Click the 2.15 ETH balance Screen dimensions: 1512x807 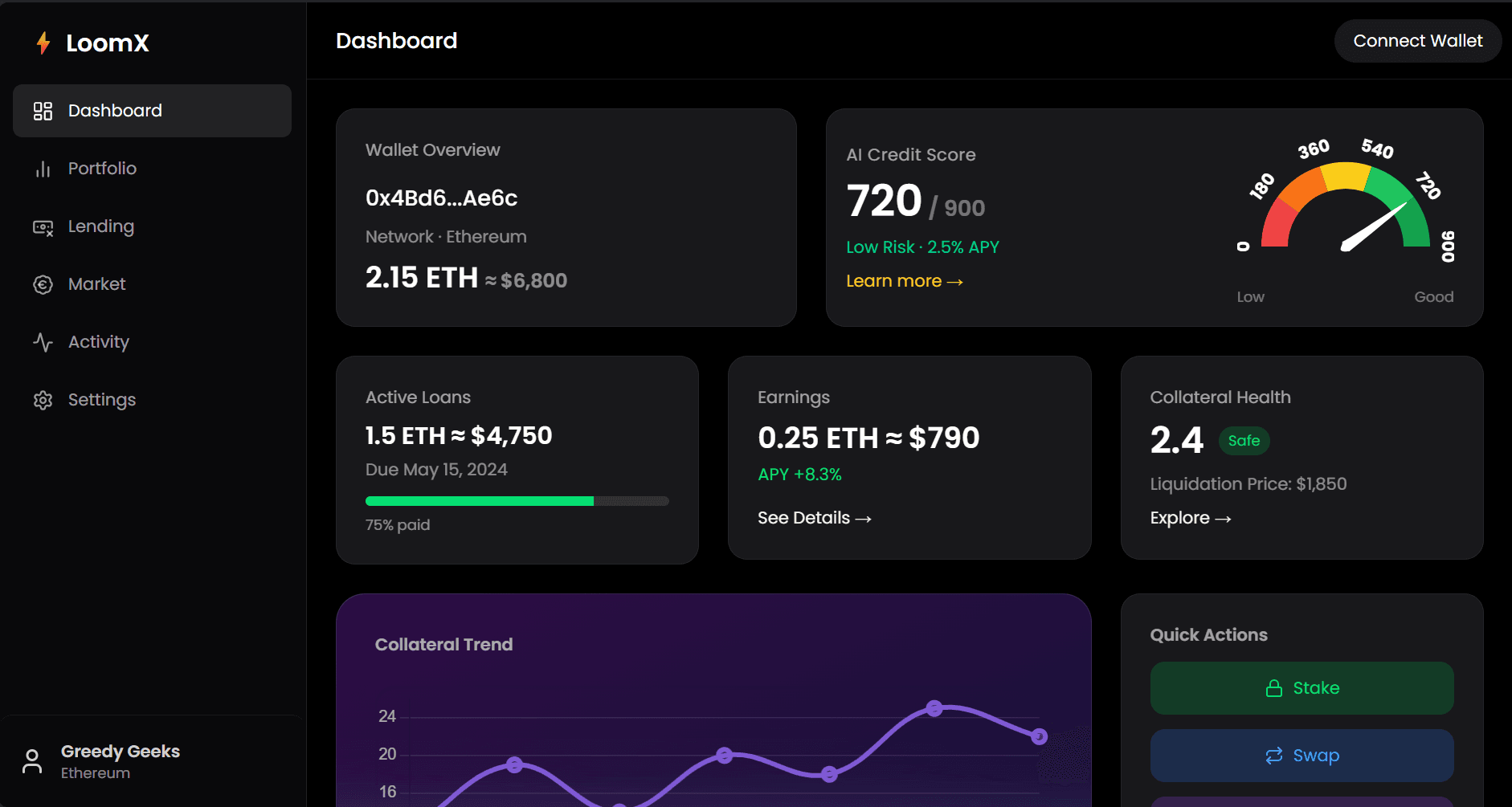click(422, 278)
